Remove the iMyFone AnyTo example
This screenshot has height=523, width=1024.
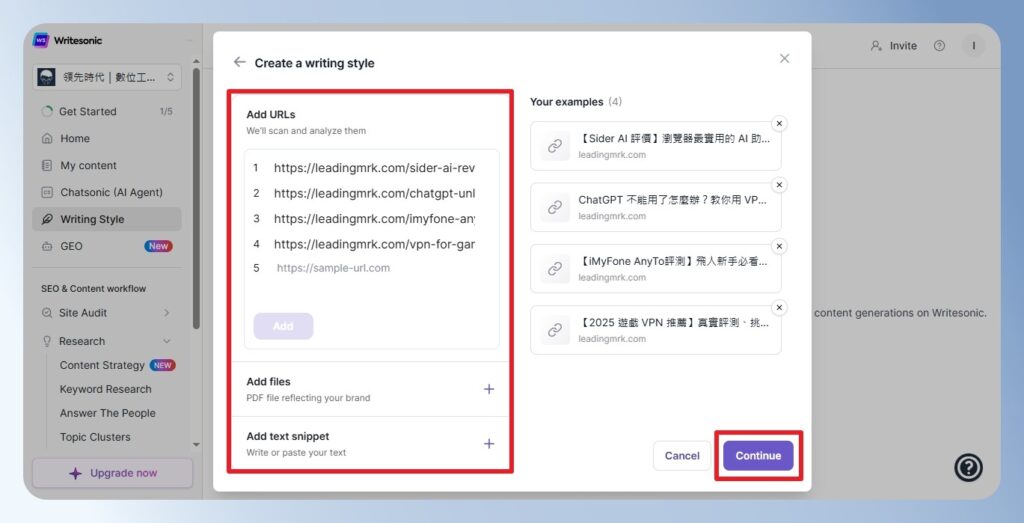[x=778, y=246]
